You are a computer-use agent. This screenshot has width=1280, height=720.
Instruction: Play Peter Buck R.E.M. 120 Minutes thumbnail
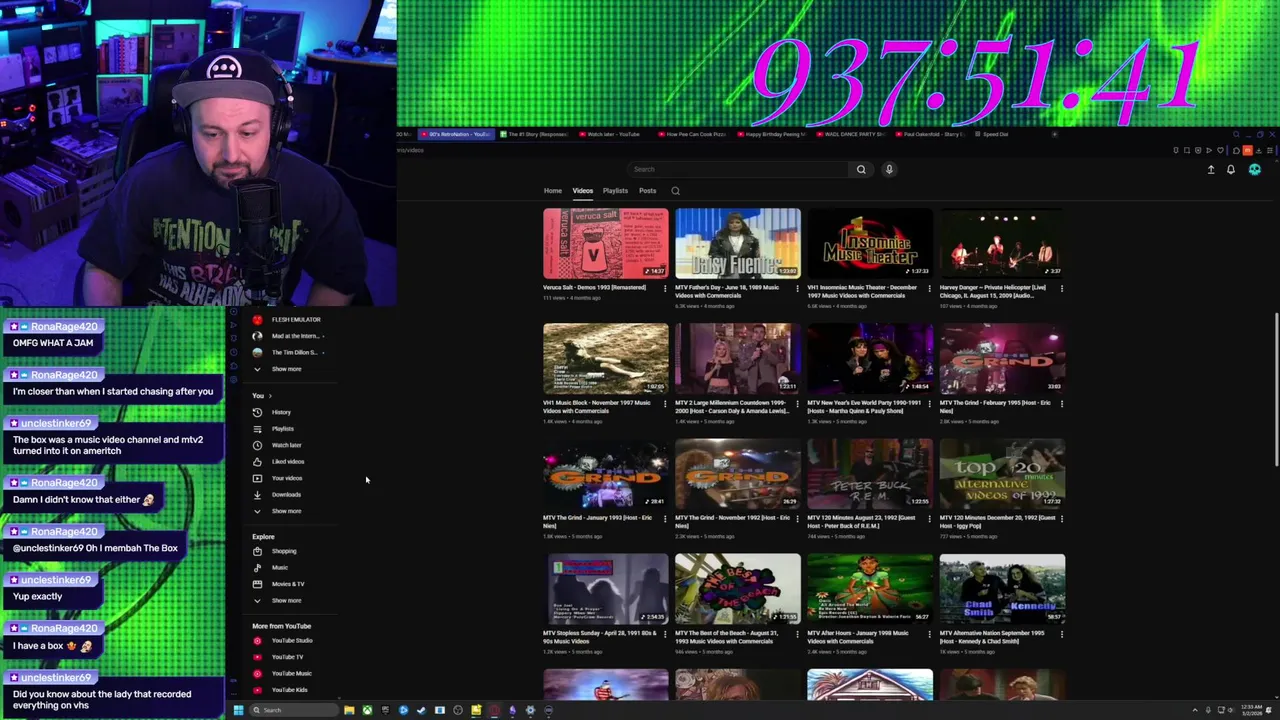pyautogui.click(x=870, y=474)
